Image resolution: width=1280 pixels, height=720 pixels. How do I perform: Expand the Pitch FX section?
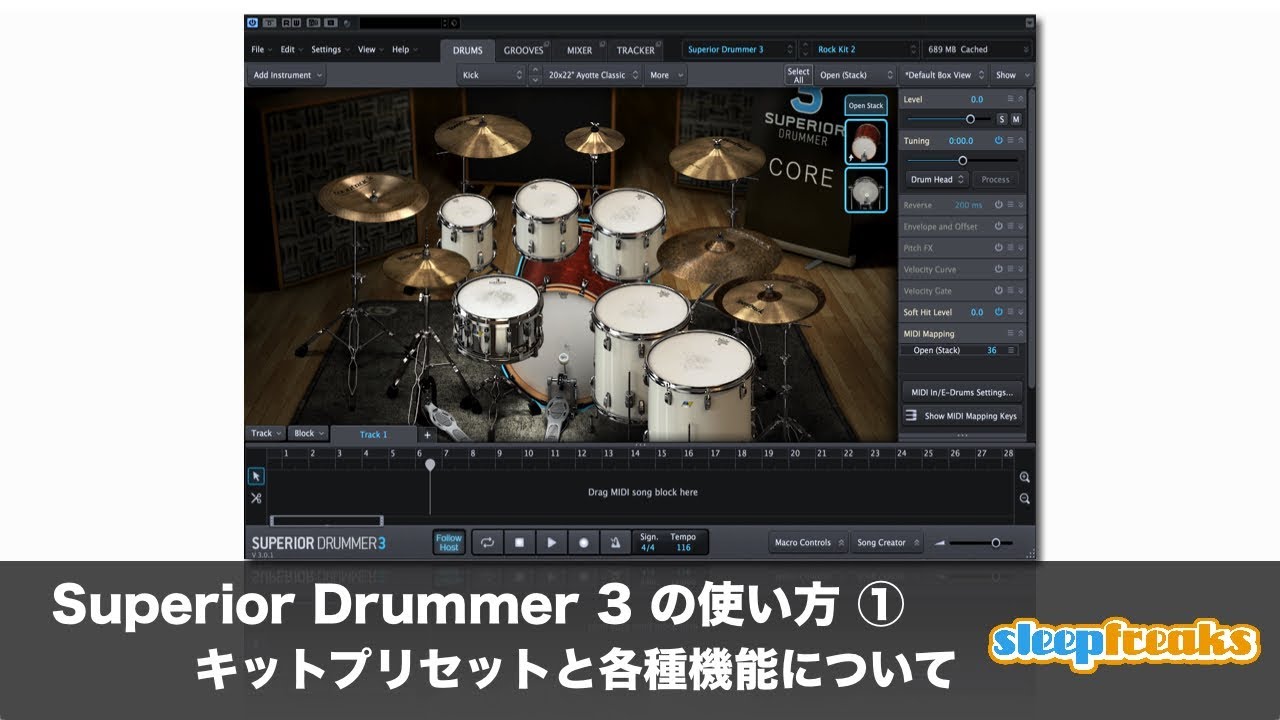(x=1020, y=247)
